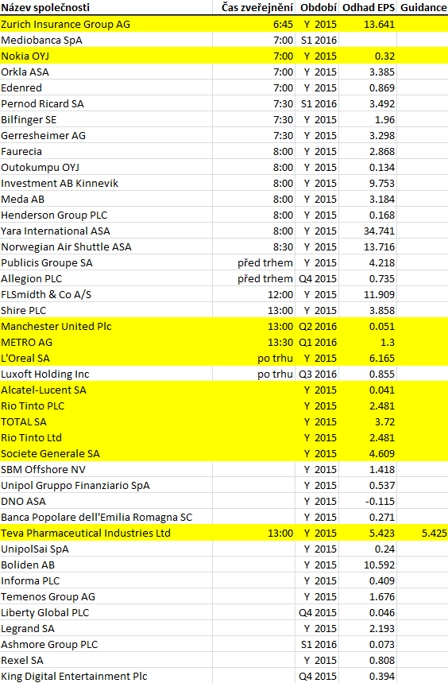The image size is (448, 683).
Task: Select the Zurich Insurance Group AG cell
Action: (106, 24)
